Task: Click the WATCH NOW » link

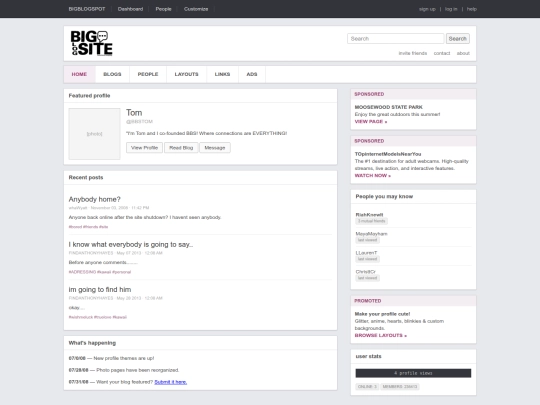Action: [x=373, y=176]
